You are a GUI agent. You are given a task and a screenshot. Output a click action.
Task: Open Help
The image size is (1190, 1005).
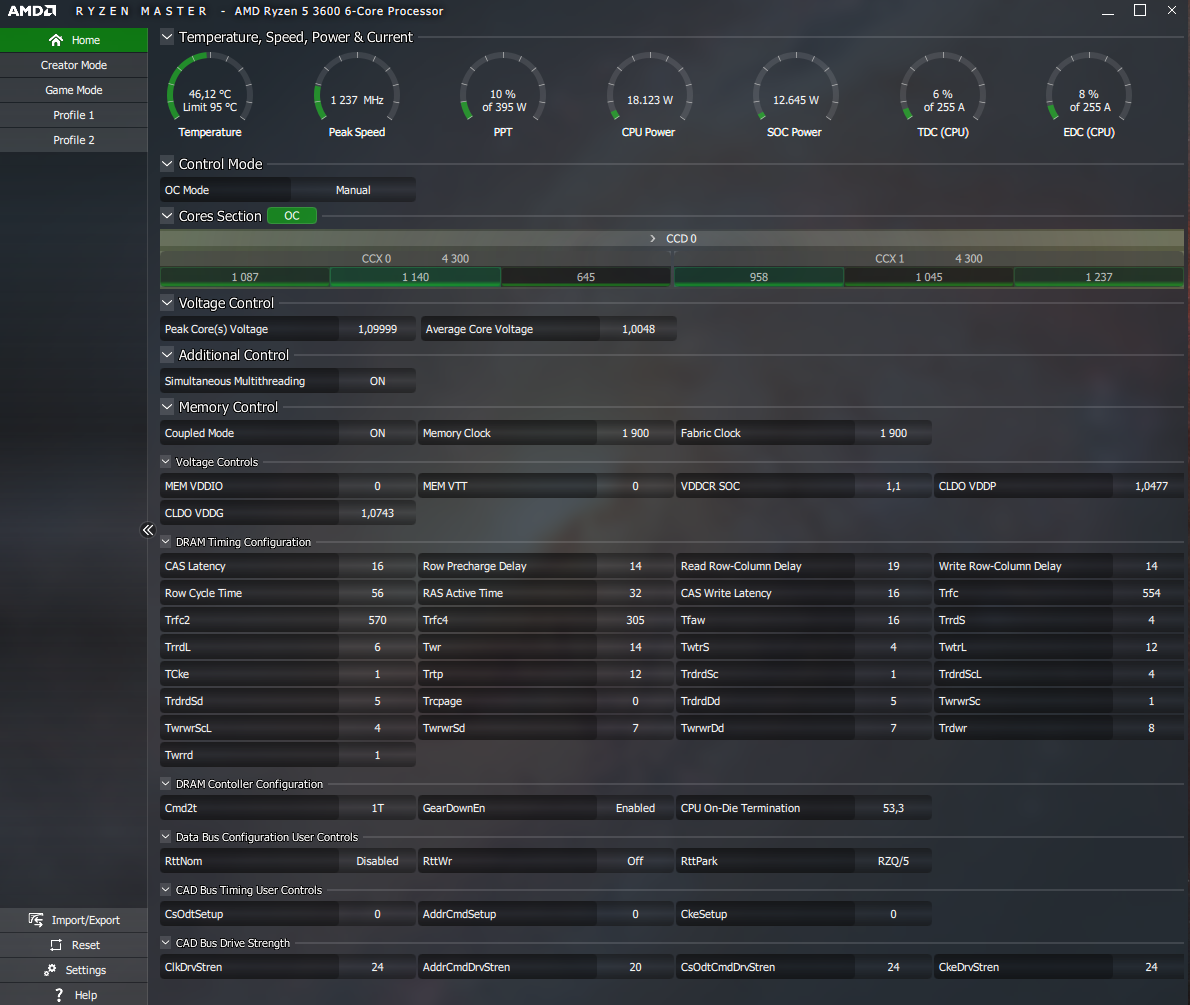[x=74, y=995]
